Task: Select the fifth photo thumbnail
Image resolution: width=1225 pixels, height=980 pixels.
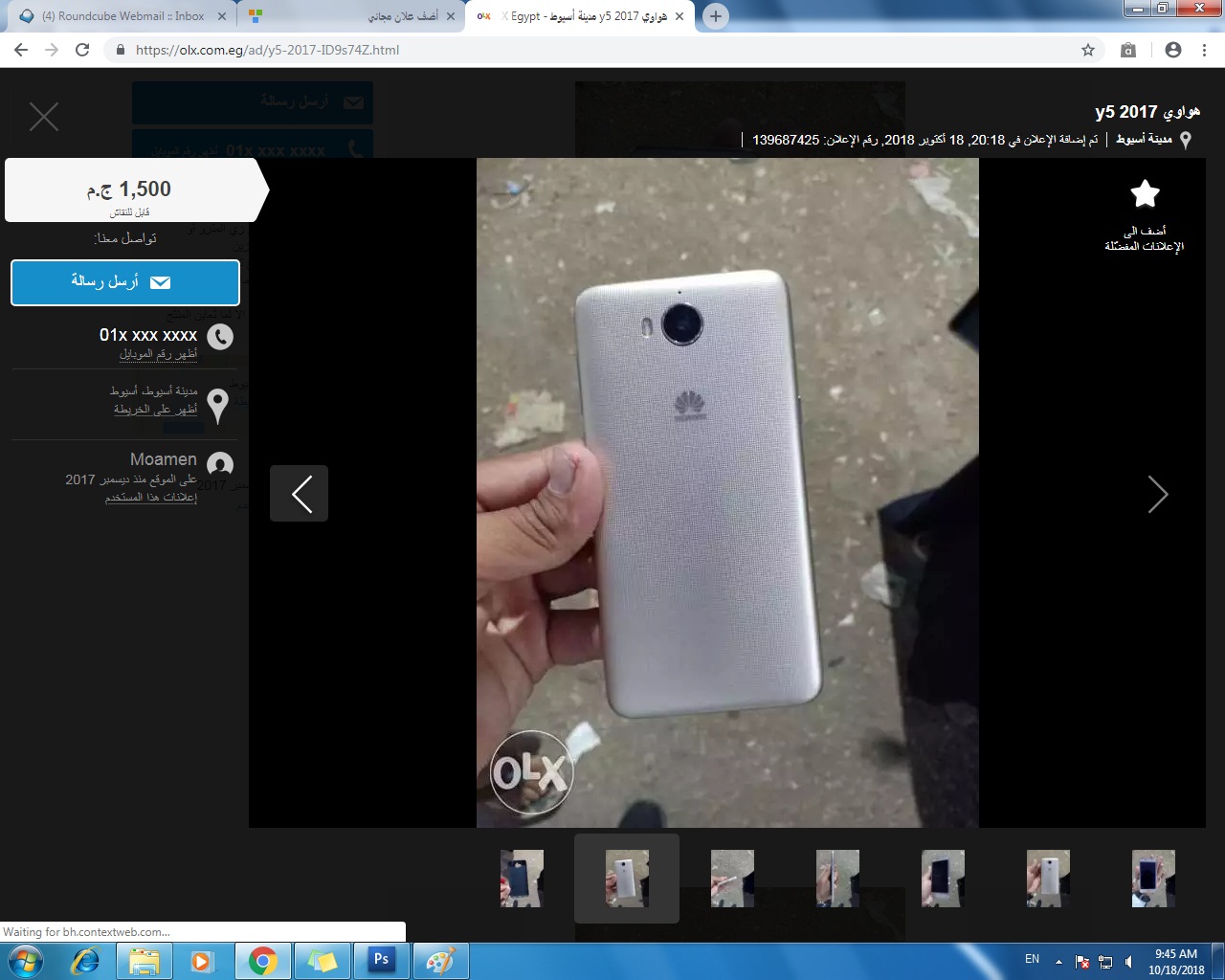Action: [x=943, y=879]
